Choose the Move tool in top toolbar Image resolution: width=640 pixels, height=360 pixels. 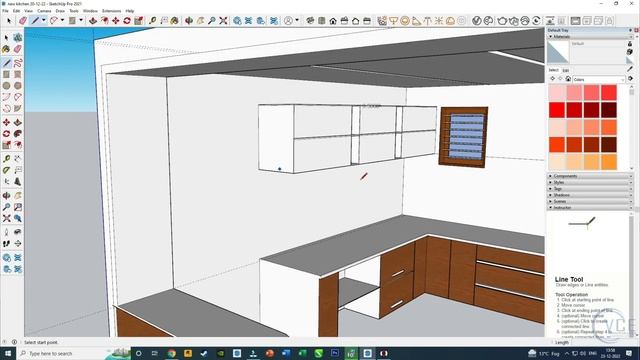coord(116,20)
